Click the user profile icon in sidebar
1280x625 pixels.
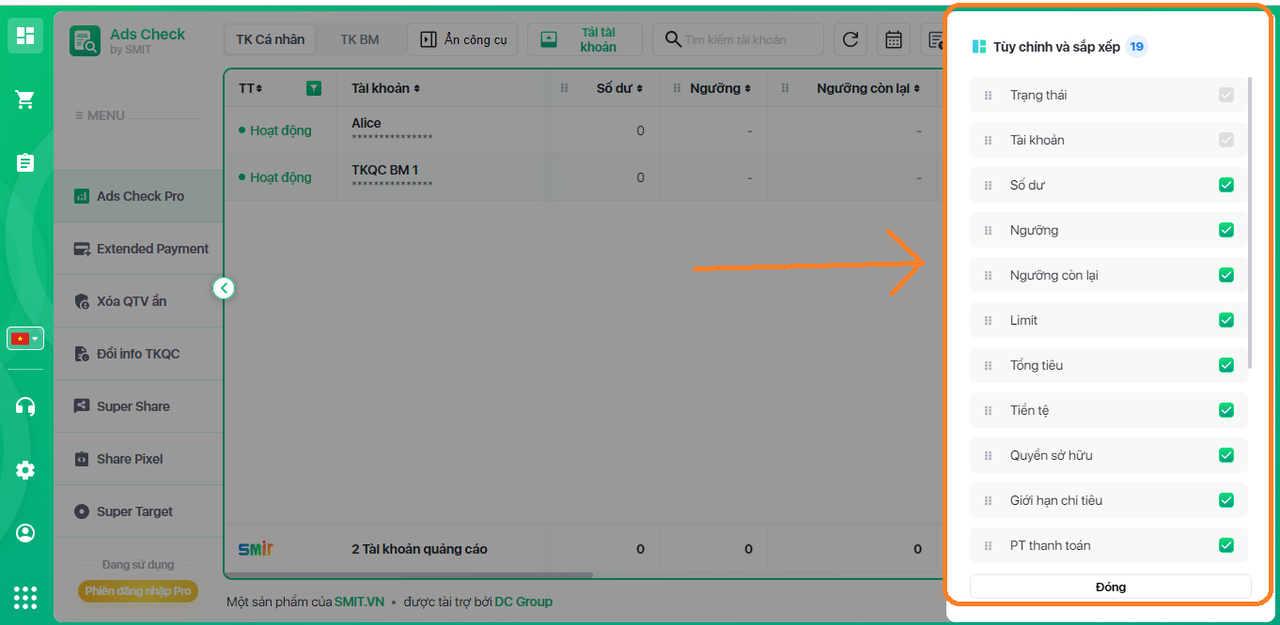click(25, 533)
